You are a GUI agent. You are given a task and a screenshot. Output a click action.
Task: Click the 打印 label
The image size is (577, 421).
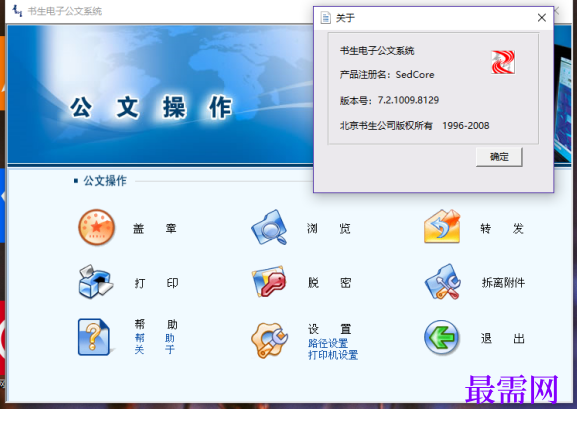(x=156, y=283)
